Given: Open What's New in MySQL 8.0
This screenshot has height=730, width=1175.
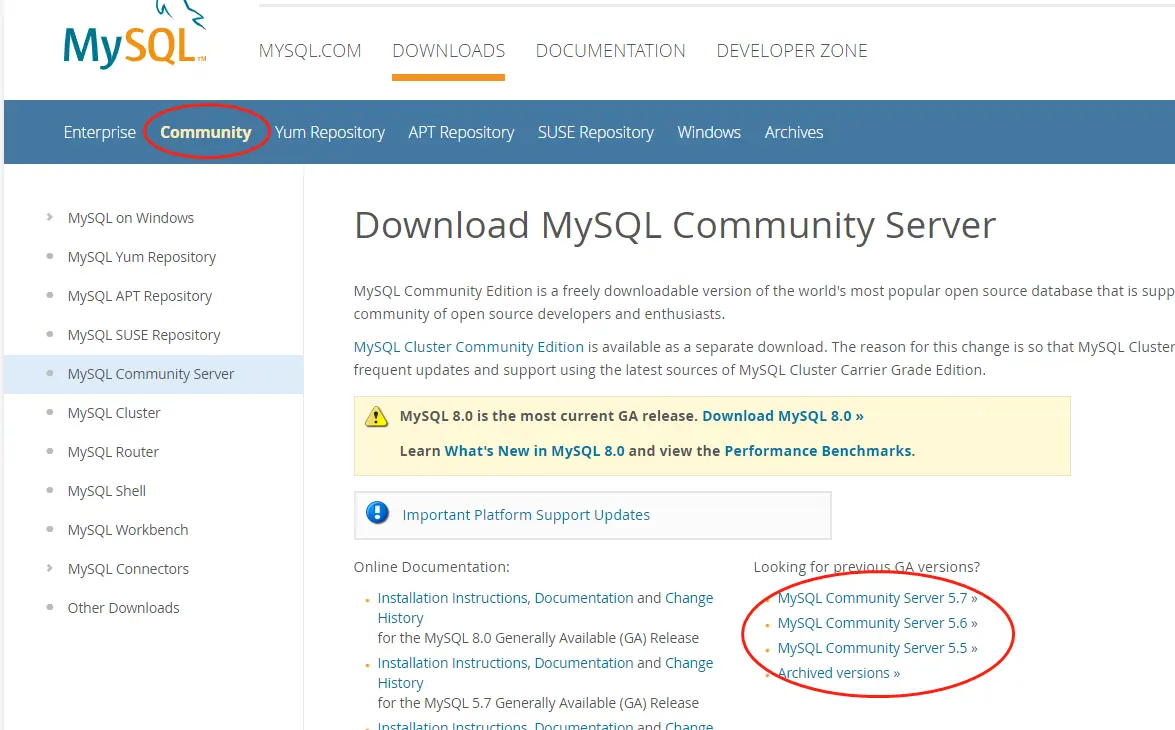Looking at the screenshot, I should coord(534,451).
